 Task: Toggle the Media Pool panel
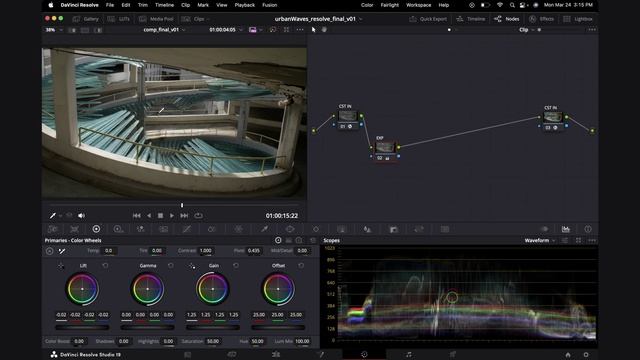(156, 19)
